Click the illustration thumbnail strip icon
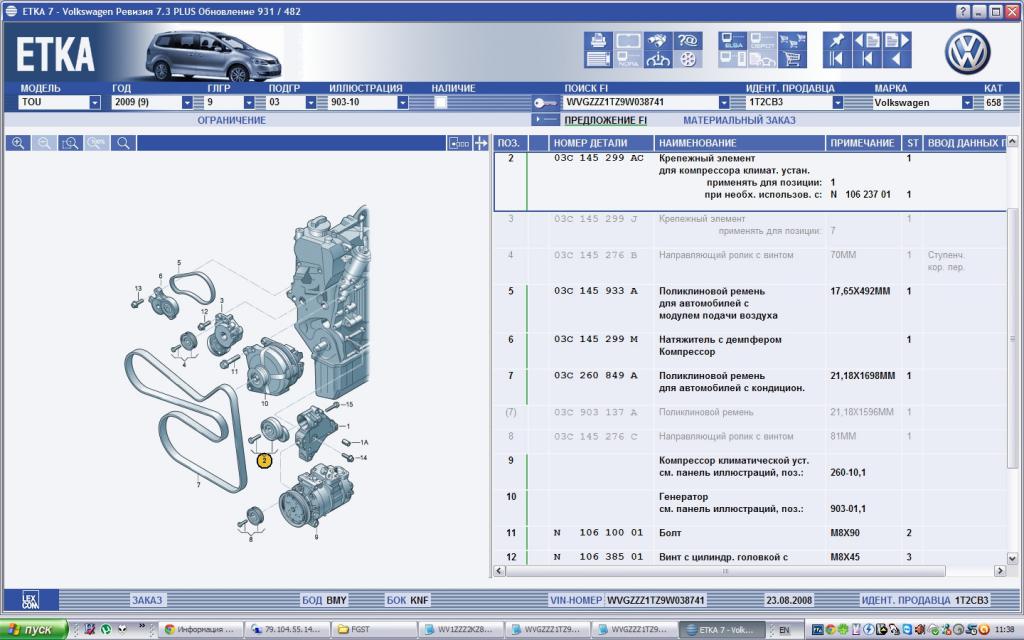This screenshot has width=1024, height=640. (459, 143)
